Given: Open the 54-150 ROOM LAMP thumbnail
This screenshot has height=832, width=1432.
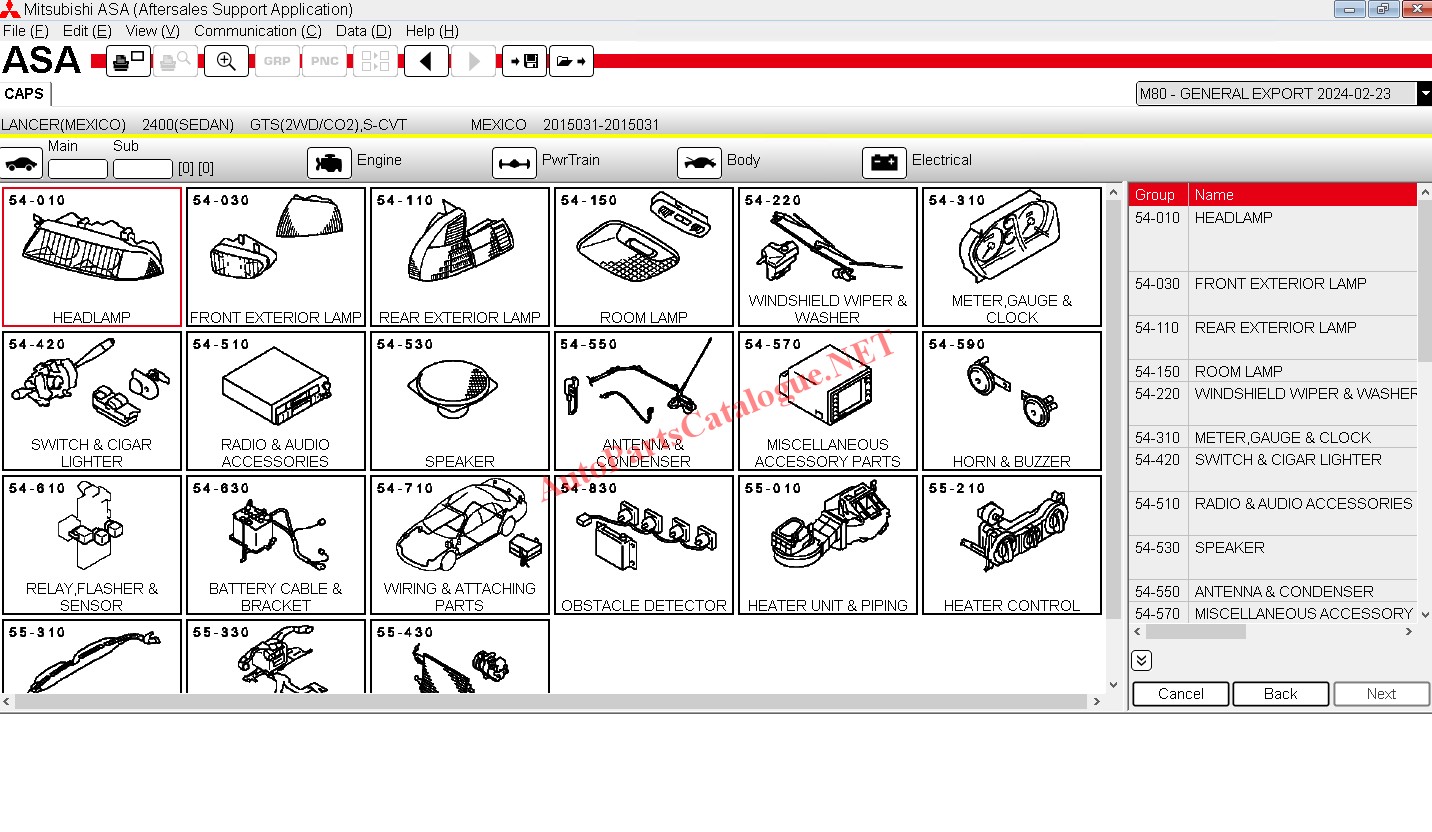Looking at the screenshot, I should pyautogui.click(x=644, y=257).
